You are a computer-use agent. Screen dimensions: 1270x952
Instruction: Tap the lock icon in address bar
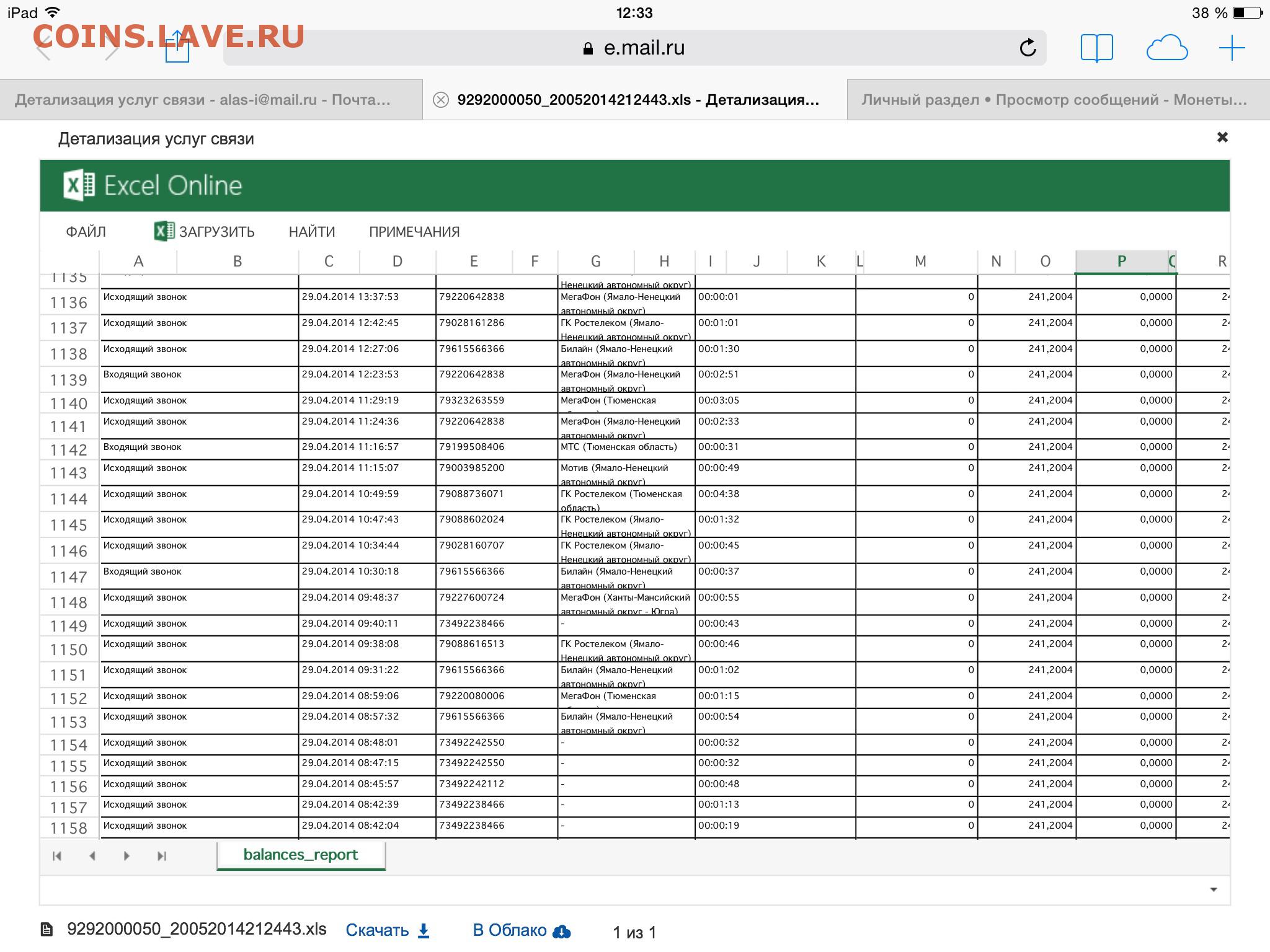pyautogui.click(x=588, y=48)
